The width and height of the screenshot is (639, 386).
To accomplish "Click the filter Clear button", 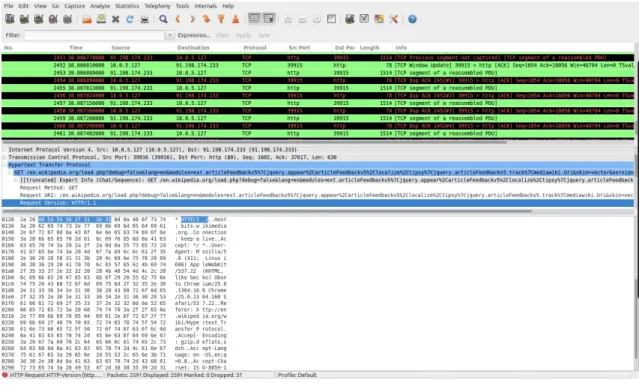I will 223,35.
